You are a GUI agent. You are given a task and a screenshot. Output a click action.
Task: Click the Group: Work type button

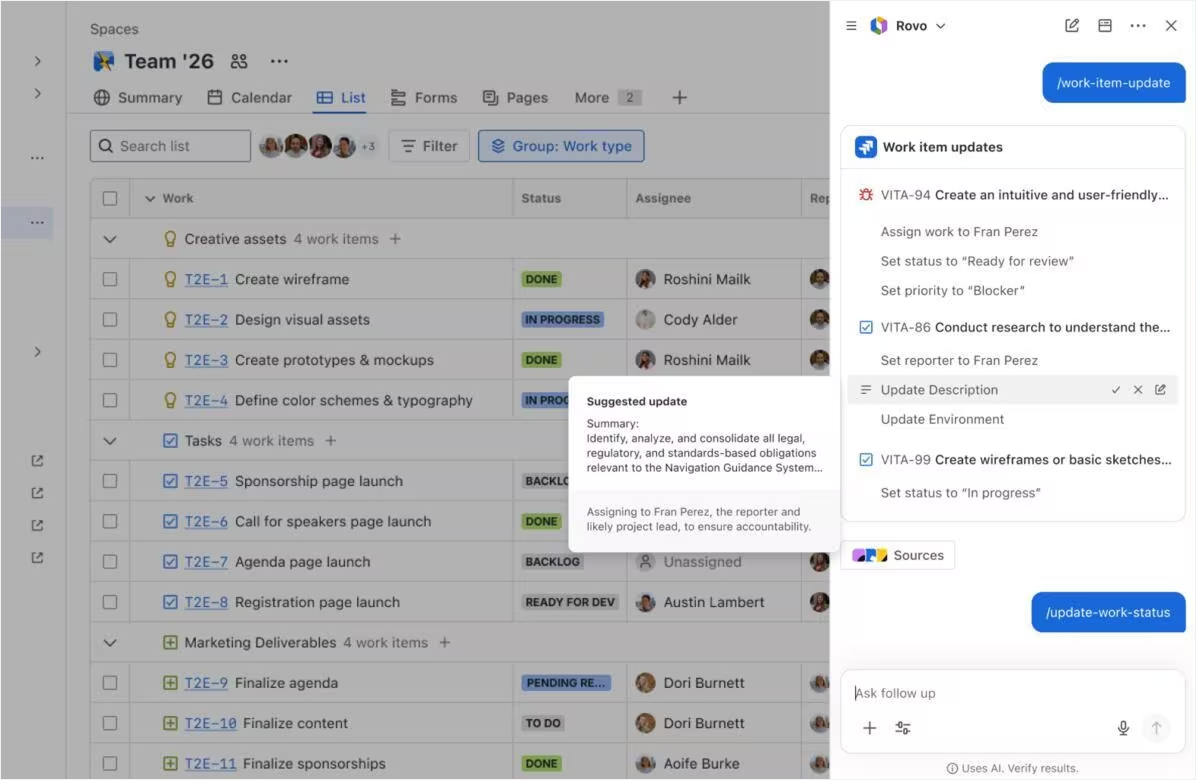561,146
